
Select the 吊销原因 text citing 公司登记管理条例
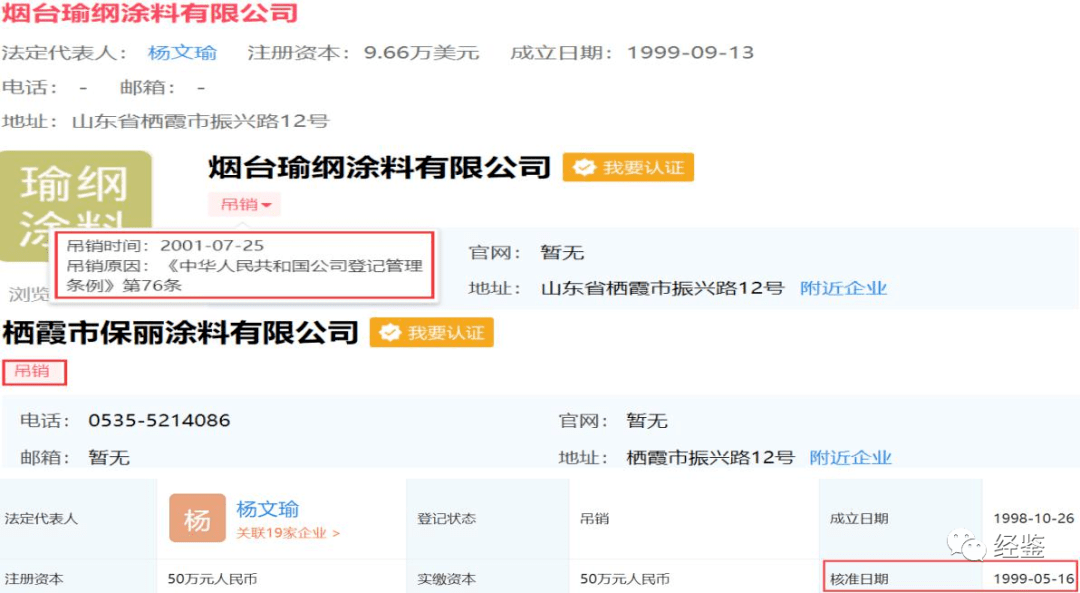coord(245,275)
